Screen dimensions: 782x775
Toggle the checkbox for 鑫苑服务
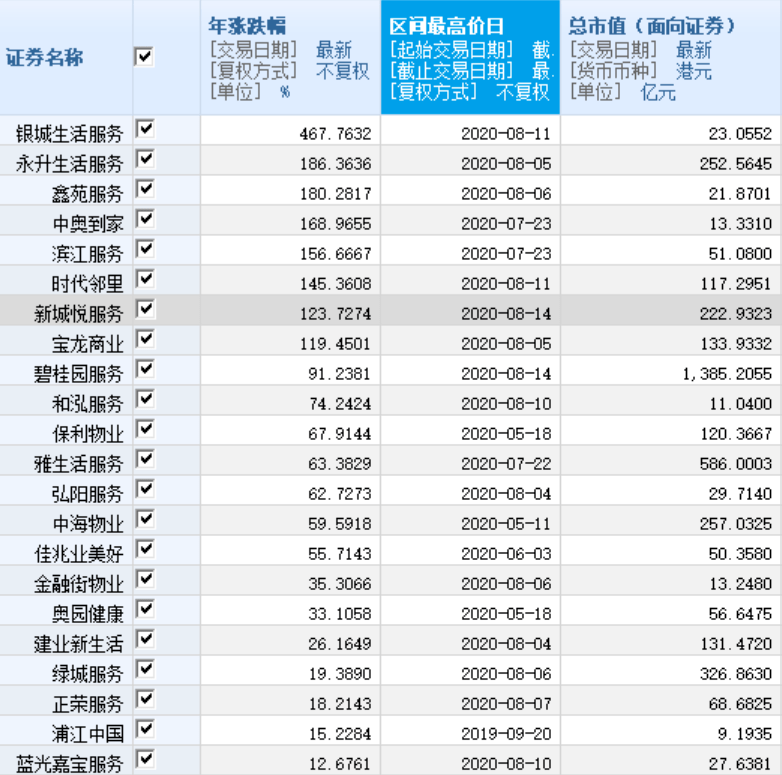point(145,189)
